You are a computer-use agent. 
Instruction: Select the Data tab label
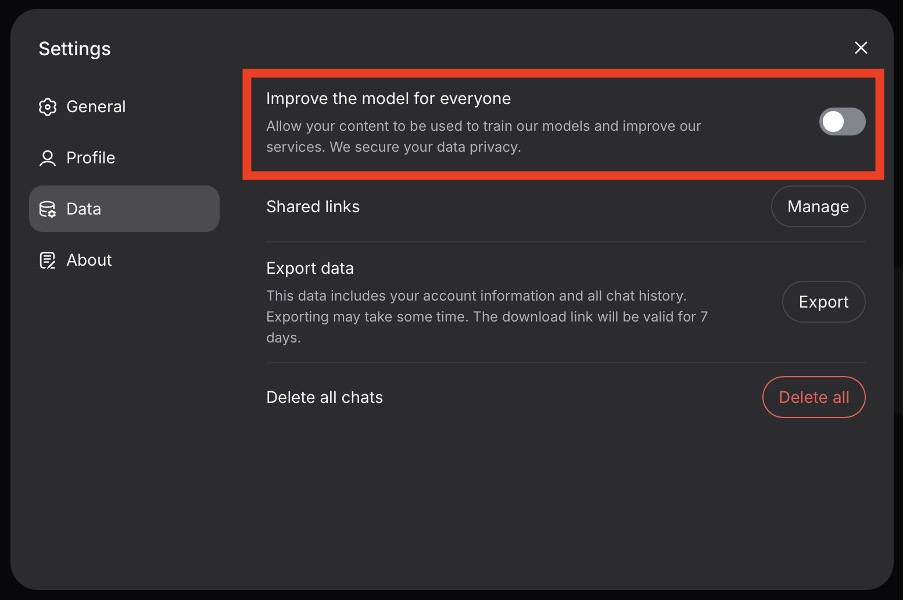(84, 209)
